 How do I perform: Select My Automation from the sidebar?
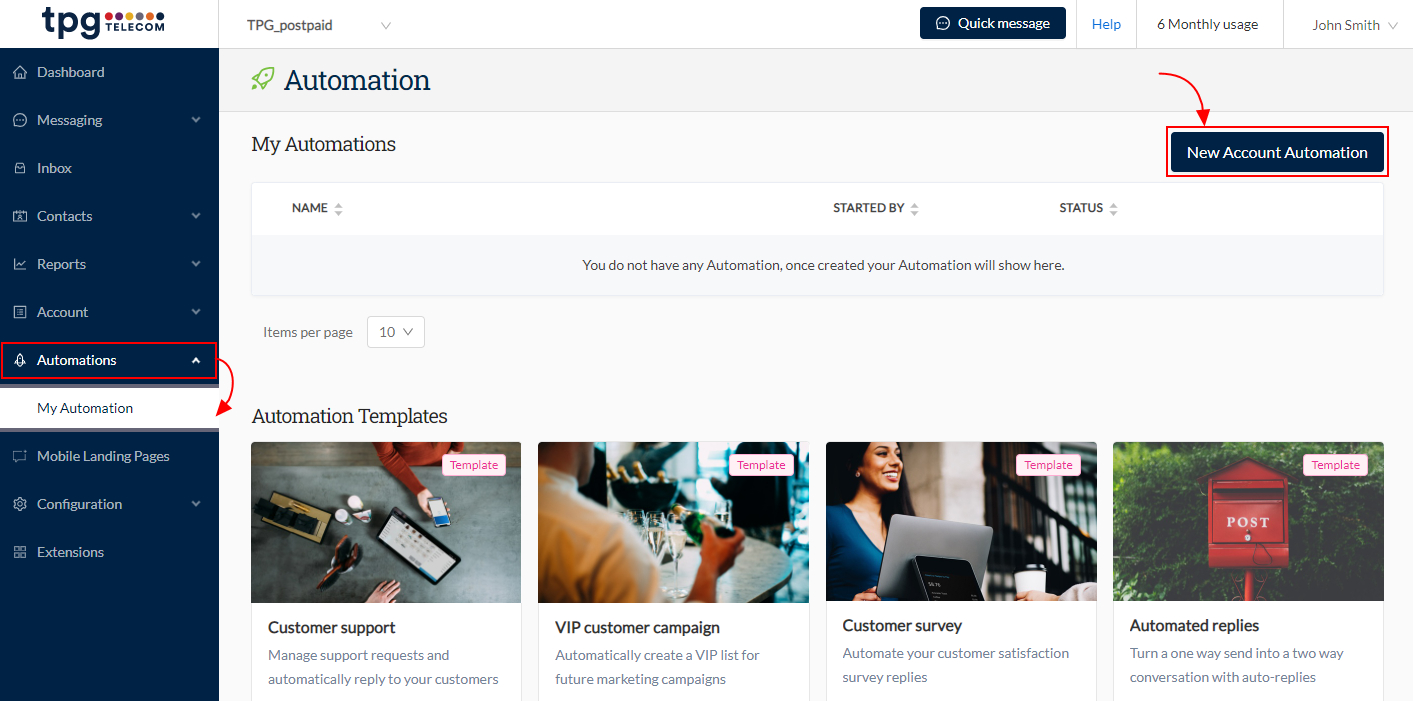click(x=85, y=407)
